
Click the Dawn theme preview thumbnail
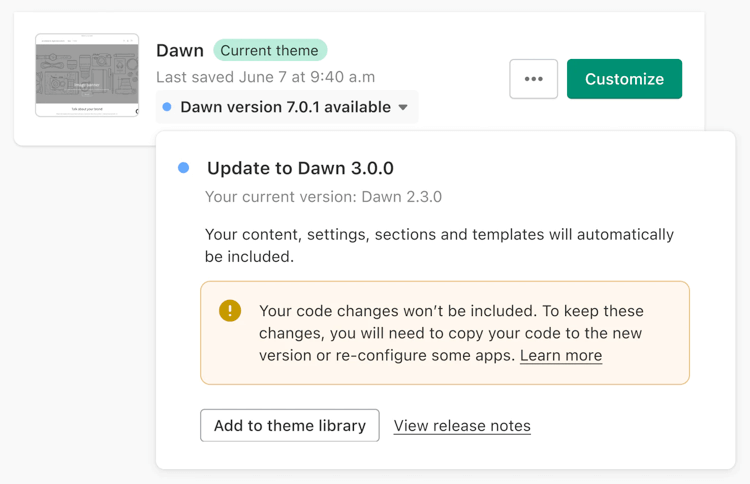pyautogui.click(x=87, y=75)
